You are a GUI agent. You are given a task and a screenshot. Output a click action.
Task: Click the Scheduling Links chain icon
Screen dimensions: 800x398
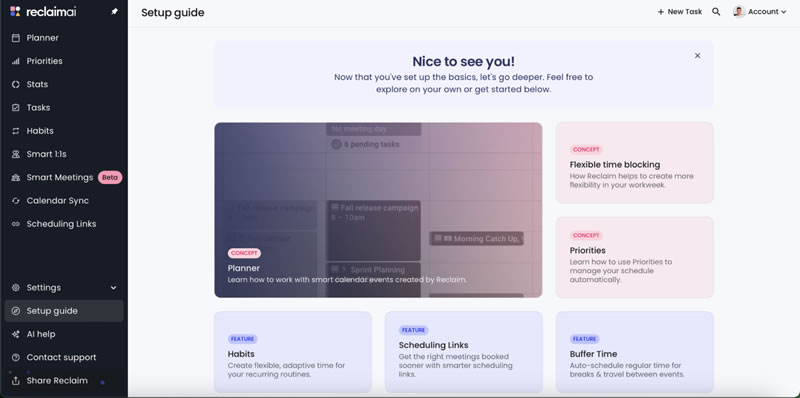[x=16, y=224]
